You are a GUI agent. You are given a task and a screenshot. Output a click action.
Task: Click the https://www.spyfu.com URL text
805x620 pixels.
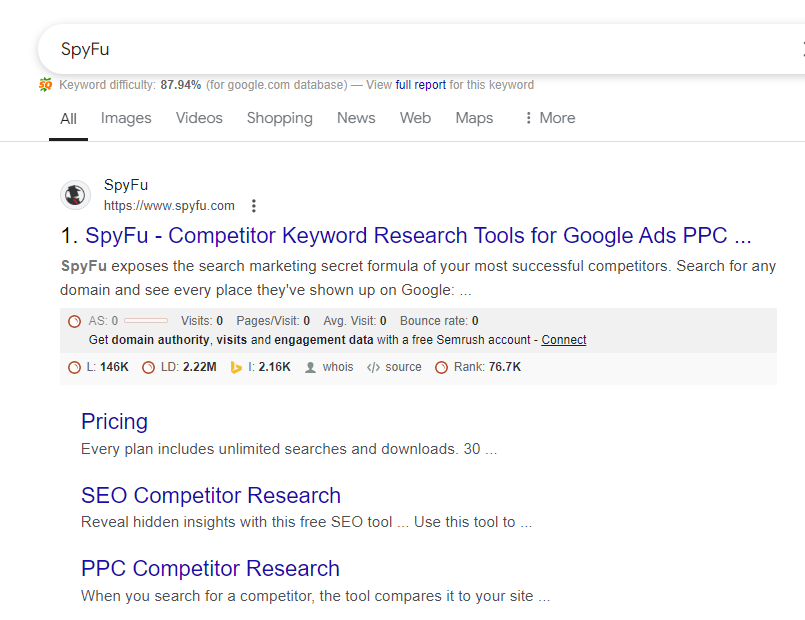pos(169,206)
